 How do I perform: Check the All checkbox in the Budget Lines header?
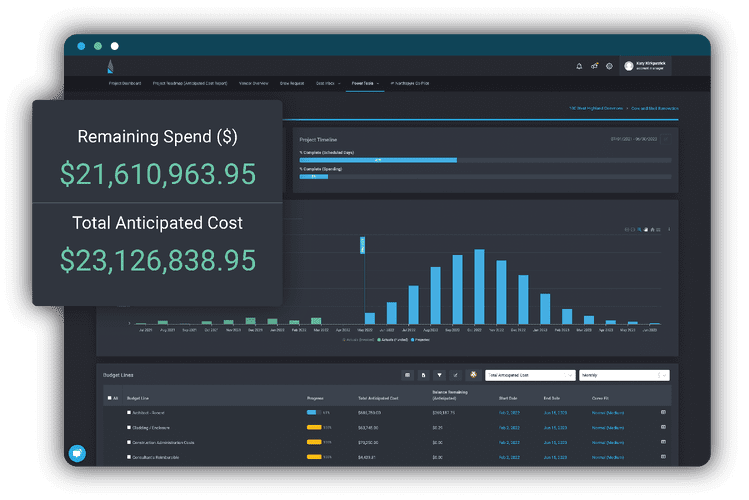pyautogui.click(x=109, y=398)
